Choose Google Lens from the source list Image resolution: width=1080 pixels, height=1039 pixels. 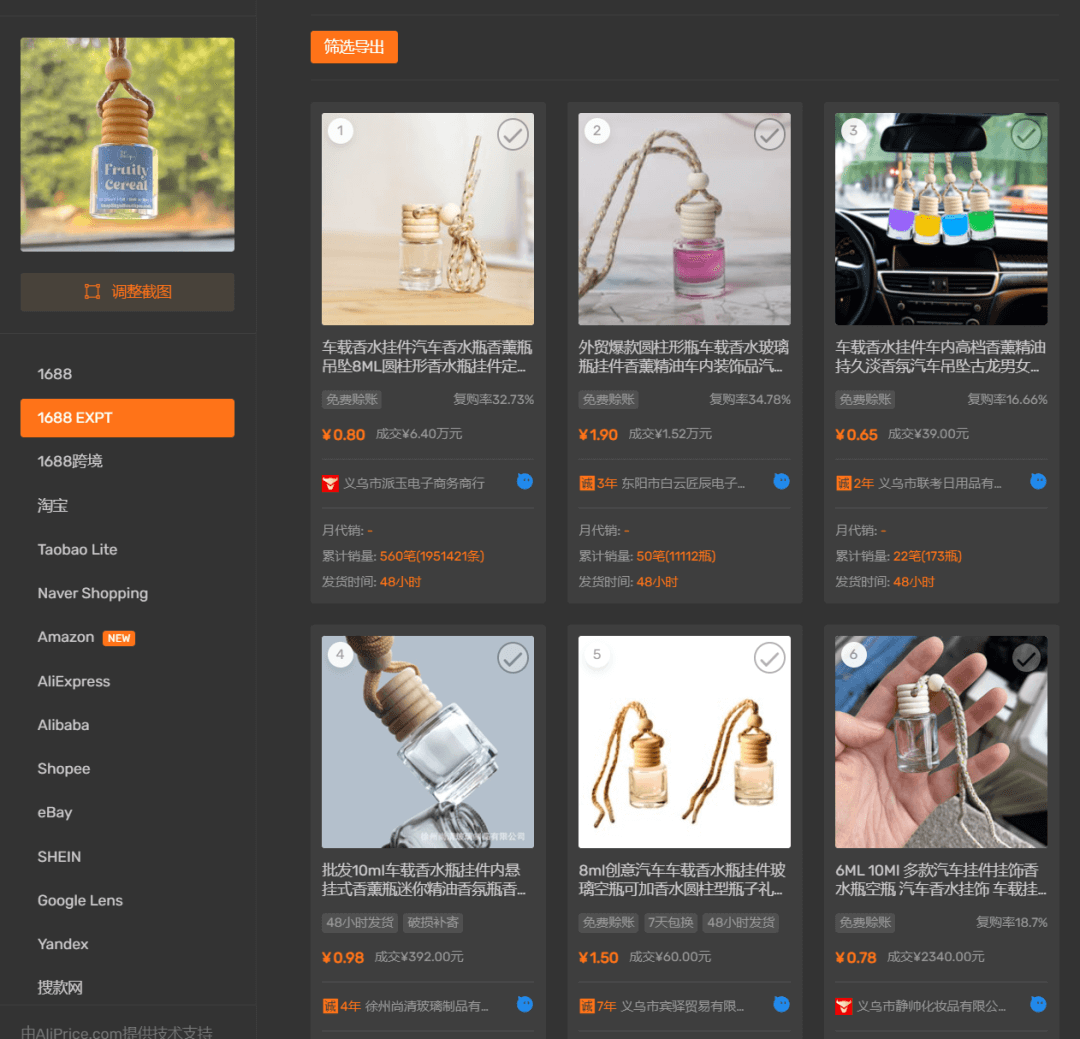[80, 900]
